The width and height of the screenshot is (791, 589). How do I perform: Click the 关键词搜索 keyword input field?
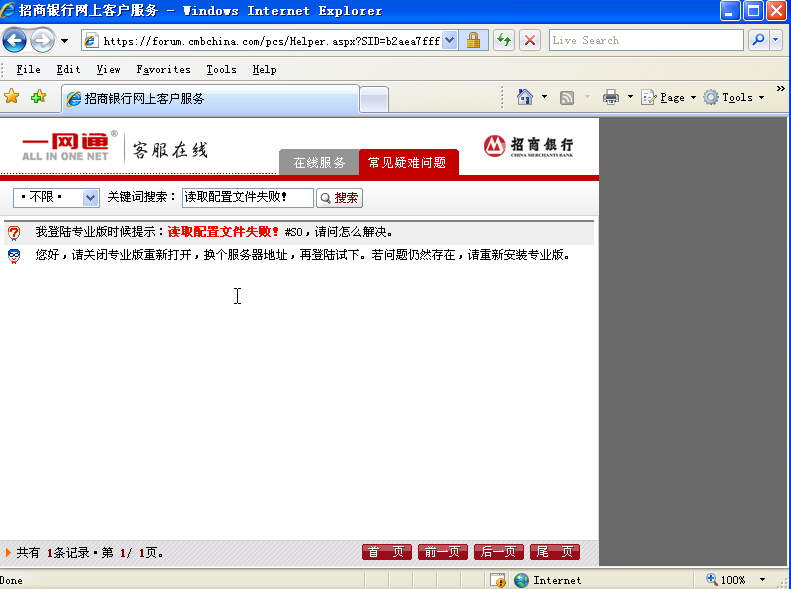tap(248, 197)
